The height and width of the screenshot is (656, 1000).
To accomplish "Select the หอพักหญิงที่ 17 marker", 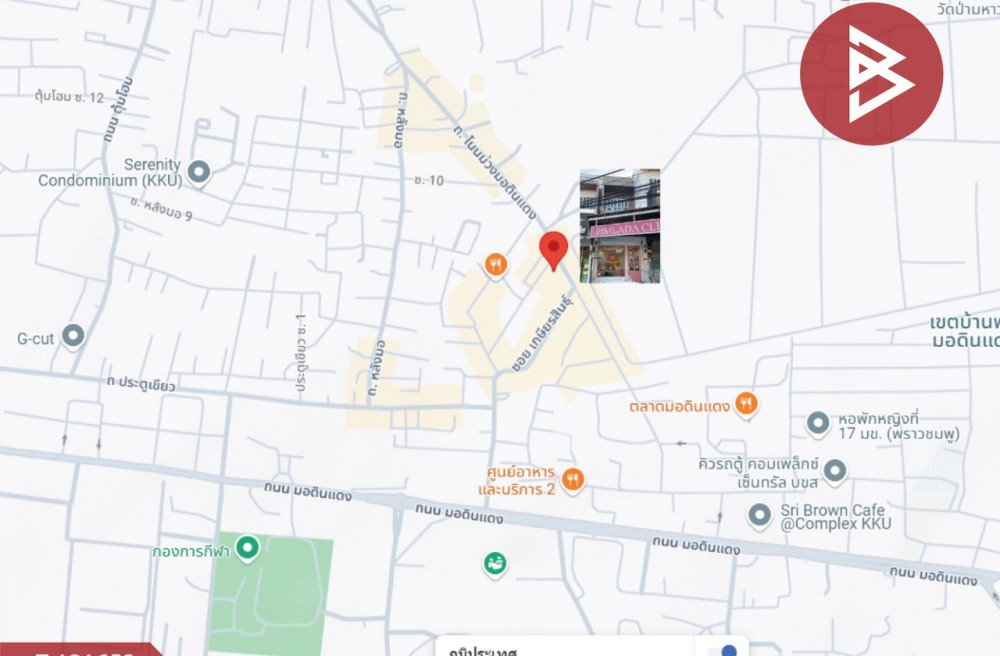I will (x=818, y=423).
